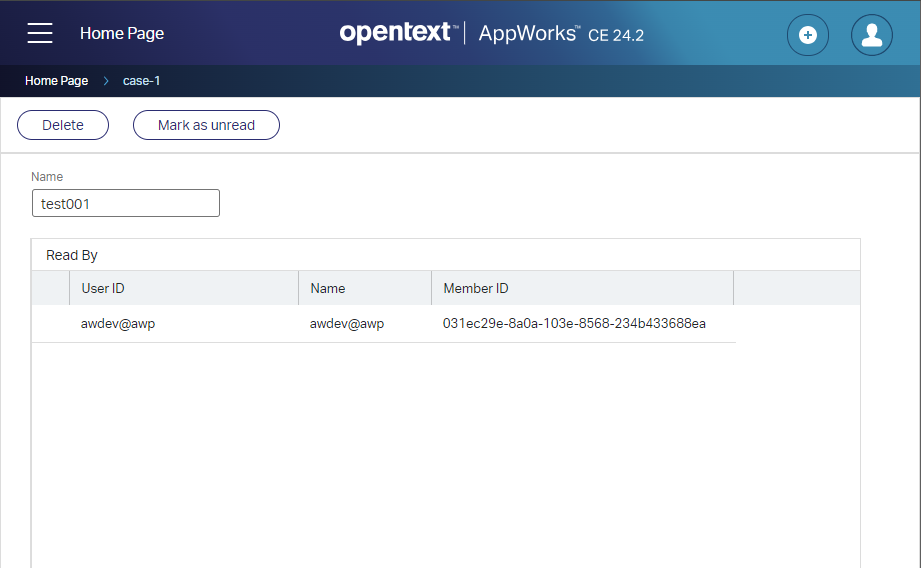Click the create new plus icon

[808, 35]
